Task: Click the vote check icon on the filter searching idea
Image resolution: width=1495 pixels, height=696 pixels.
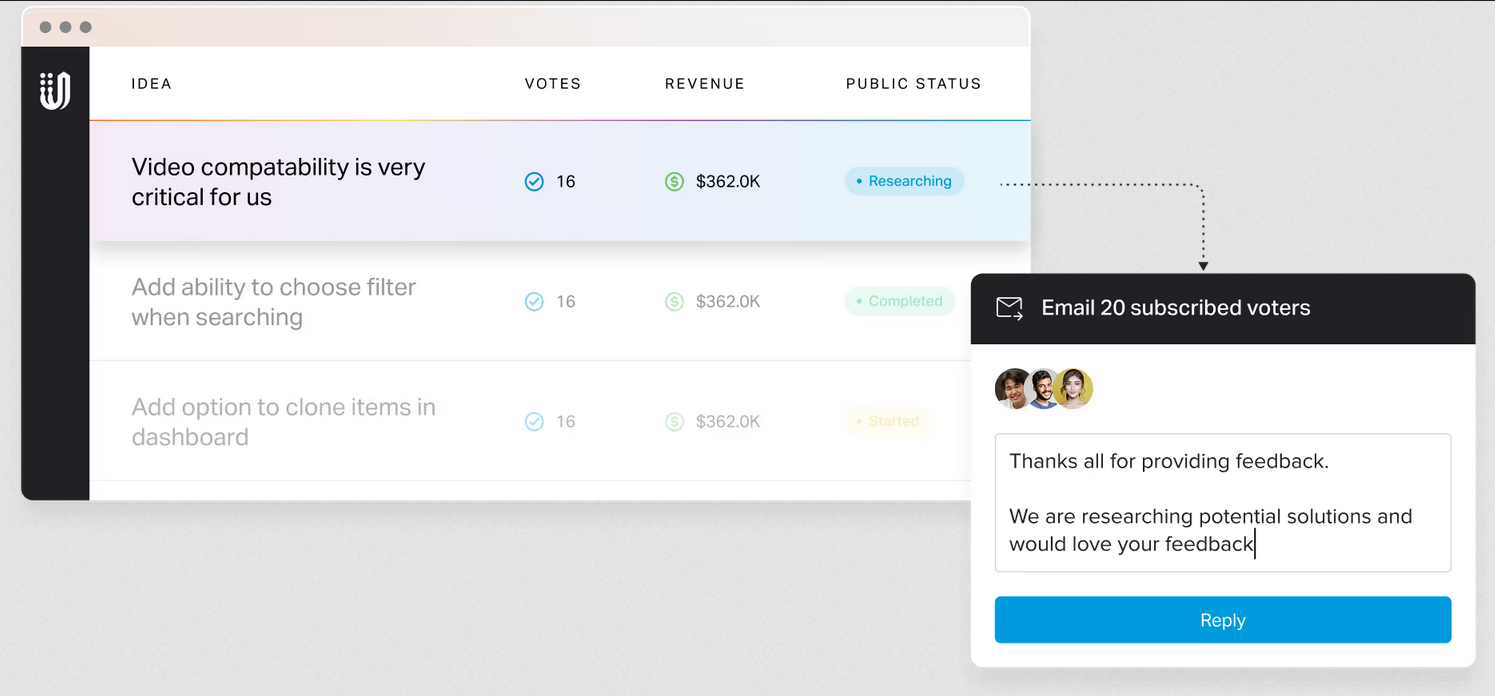Action: (534, 301)
